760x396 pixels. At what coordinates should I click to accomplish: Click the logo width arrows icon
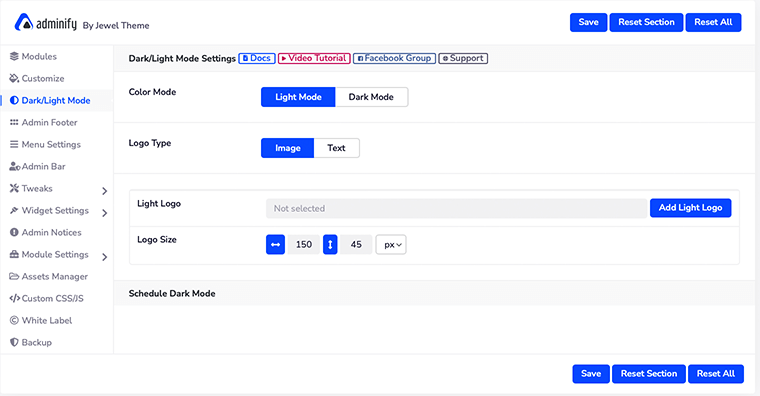(x=275, y=244)
